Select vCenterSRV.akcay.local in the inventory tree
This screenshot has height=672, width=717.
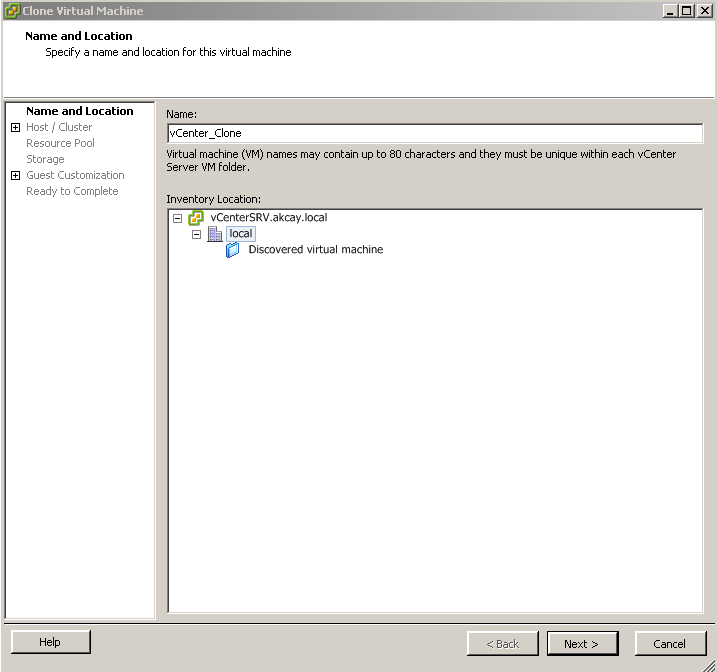point(268,218)
